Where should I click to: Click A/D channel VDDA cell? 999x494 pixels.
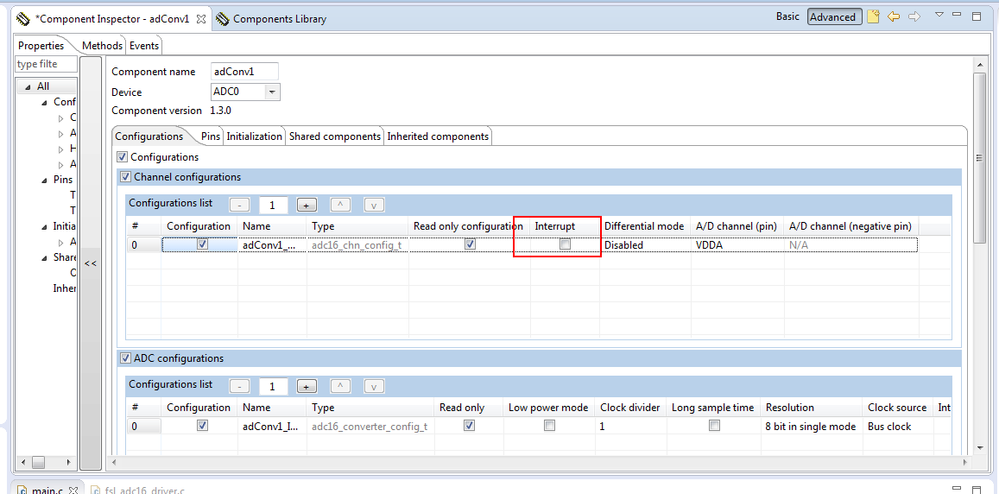737,245
